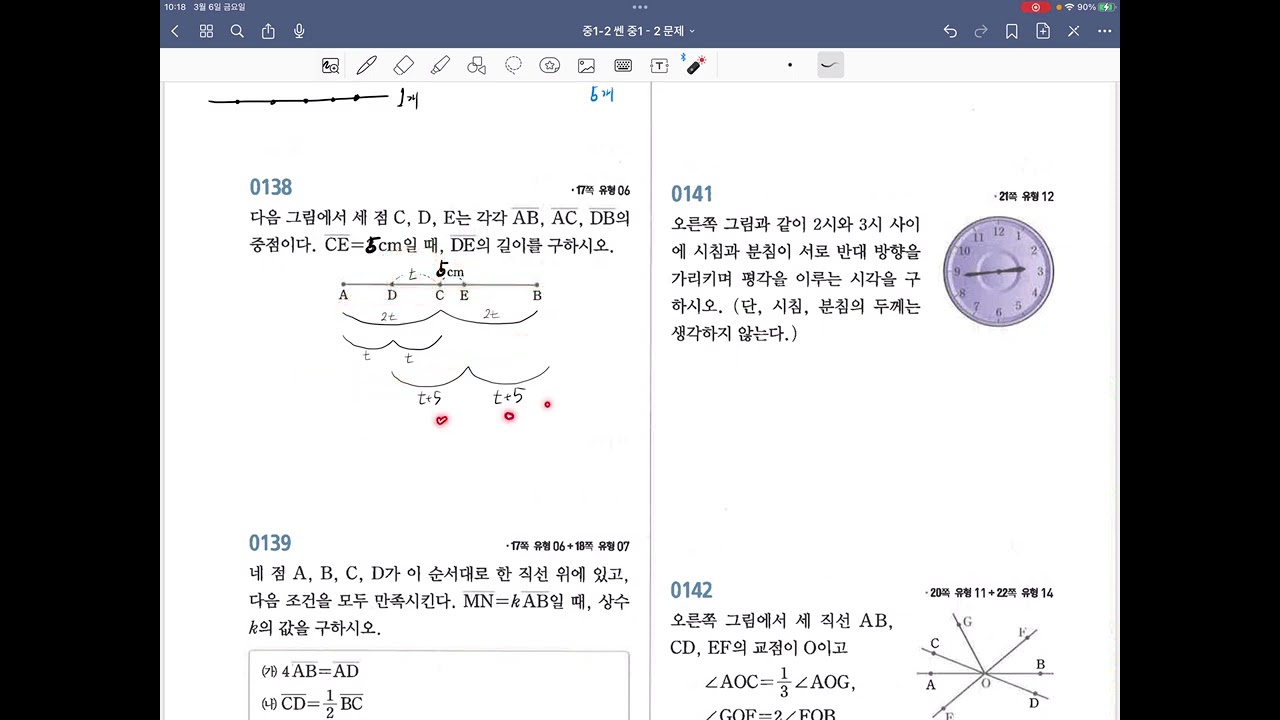1280x720 pixels.
Task: Tap the time display 10:18
Action: click(174, 7)
